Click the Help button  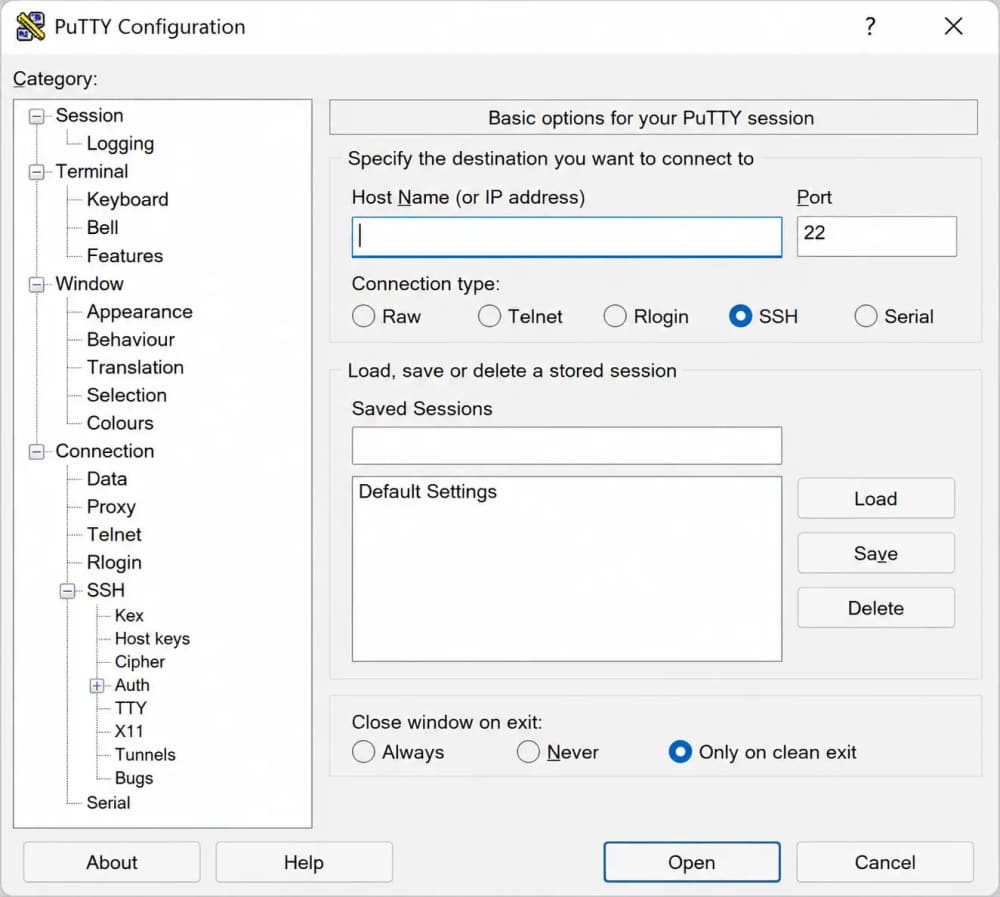click(304, 863)
